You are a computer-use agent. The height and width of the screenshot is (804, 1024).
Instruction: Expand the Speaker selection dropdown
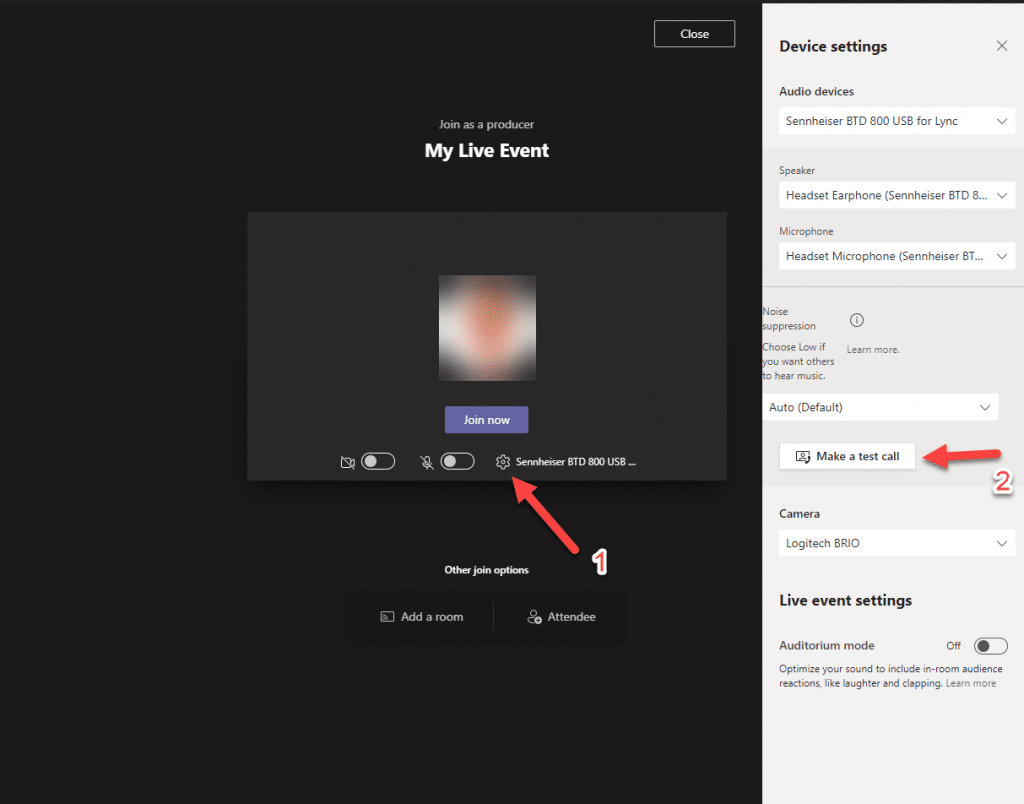896,195
